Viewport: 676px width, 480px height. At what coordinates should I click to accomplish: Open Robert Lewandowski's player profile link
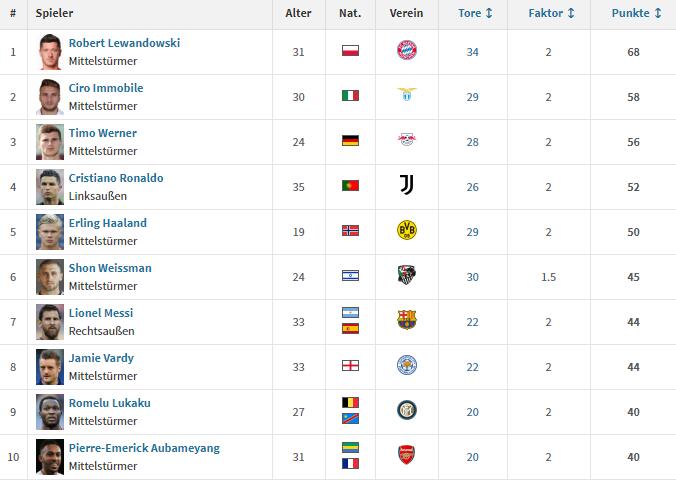[x=124, y=43]
